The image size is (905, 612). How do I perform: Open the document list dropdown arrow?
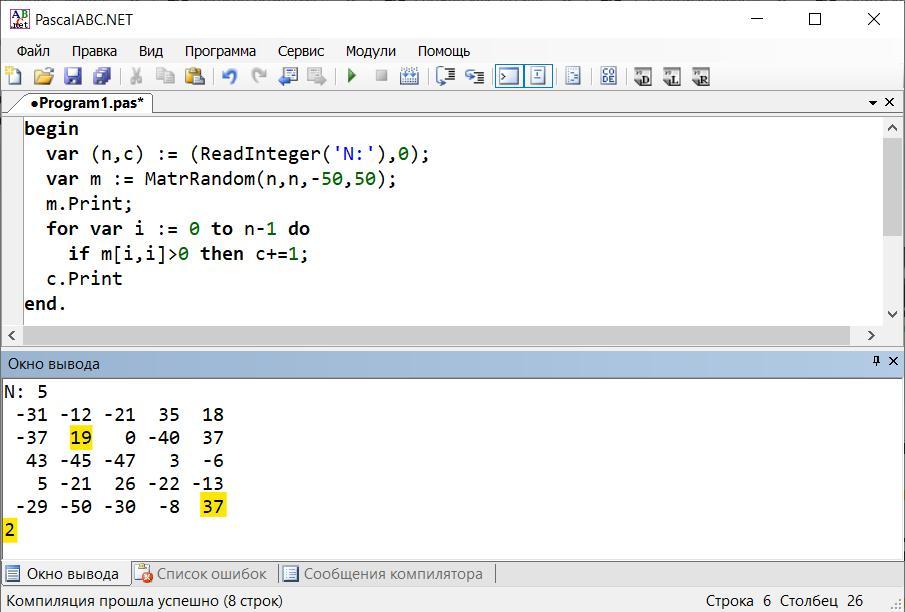(873, 102)
